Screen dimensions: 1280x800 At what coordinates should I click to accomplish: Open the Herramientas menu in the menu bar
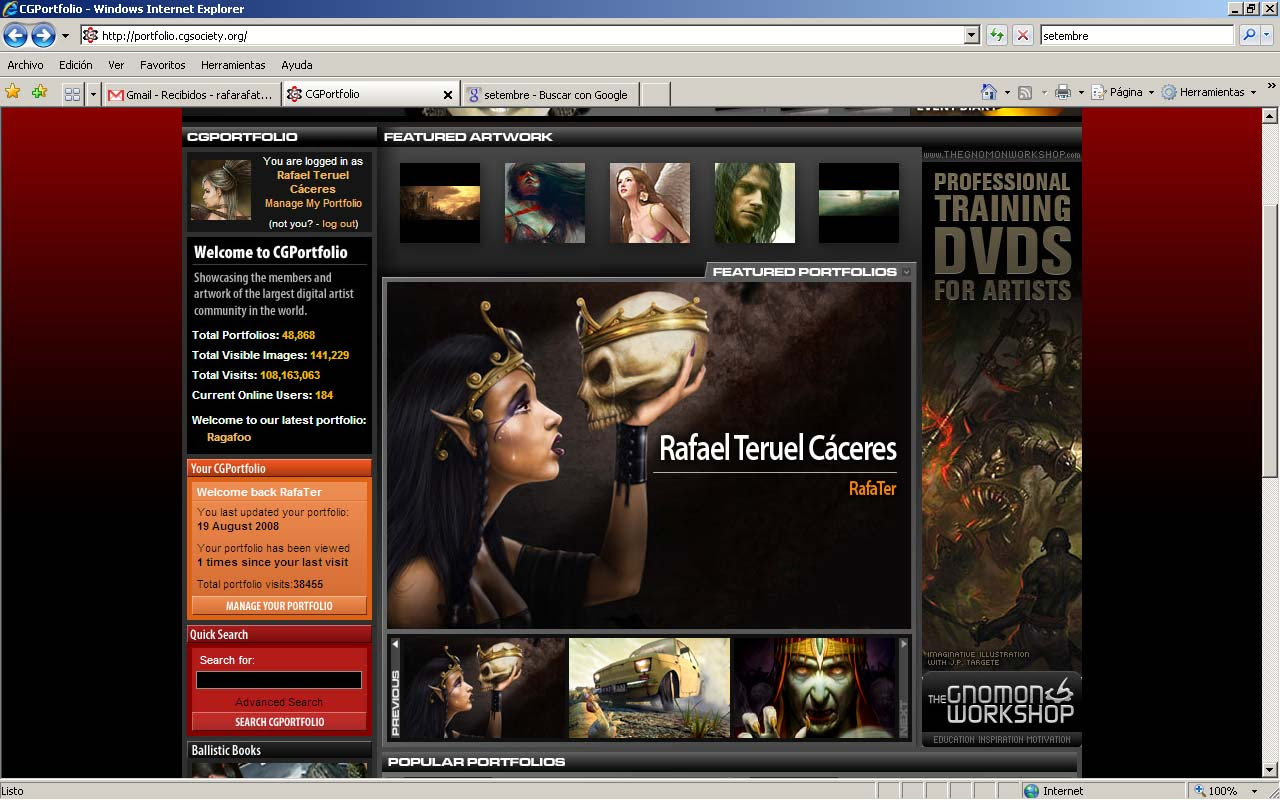pyautogui.click(x=233, y=65)
